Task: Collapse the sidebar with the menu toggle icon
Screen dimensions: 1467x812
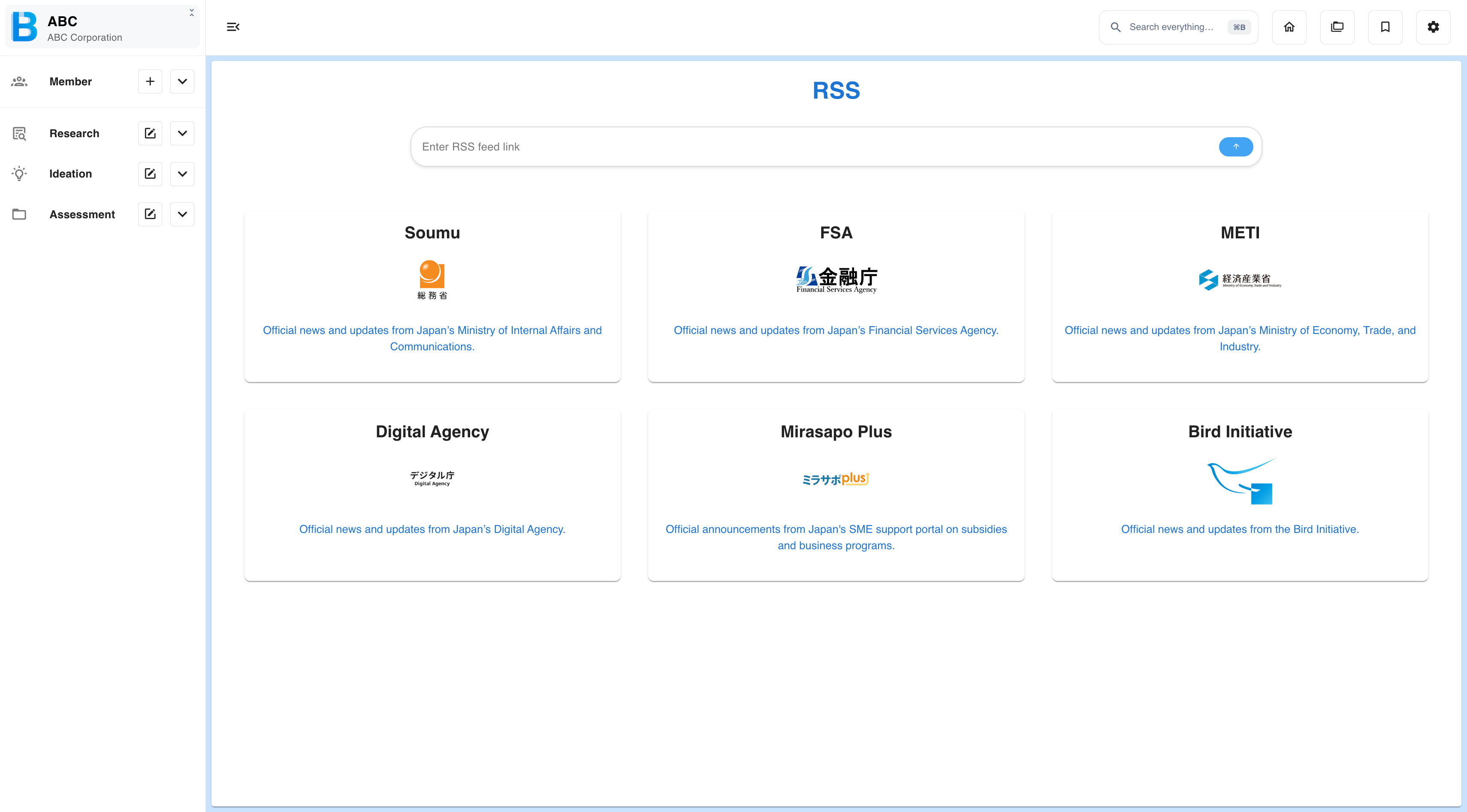Action: 233,27
